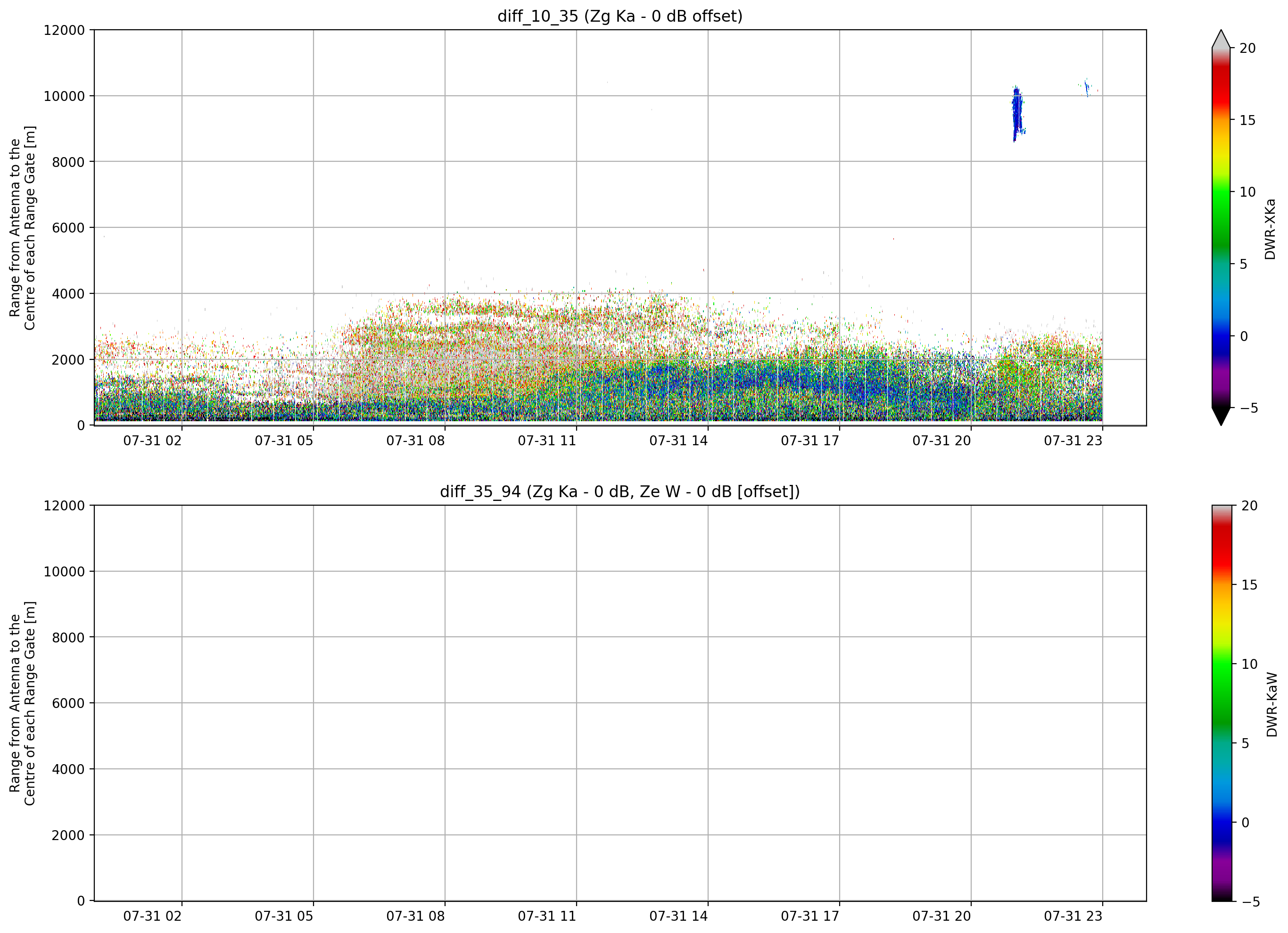Select the DWR-KaW colorbar label
Viewport: 1288px width, 933px height.
1271,705
